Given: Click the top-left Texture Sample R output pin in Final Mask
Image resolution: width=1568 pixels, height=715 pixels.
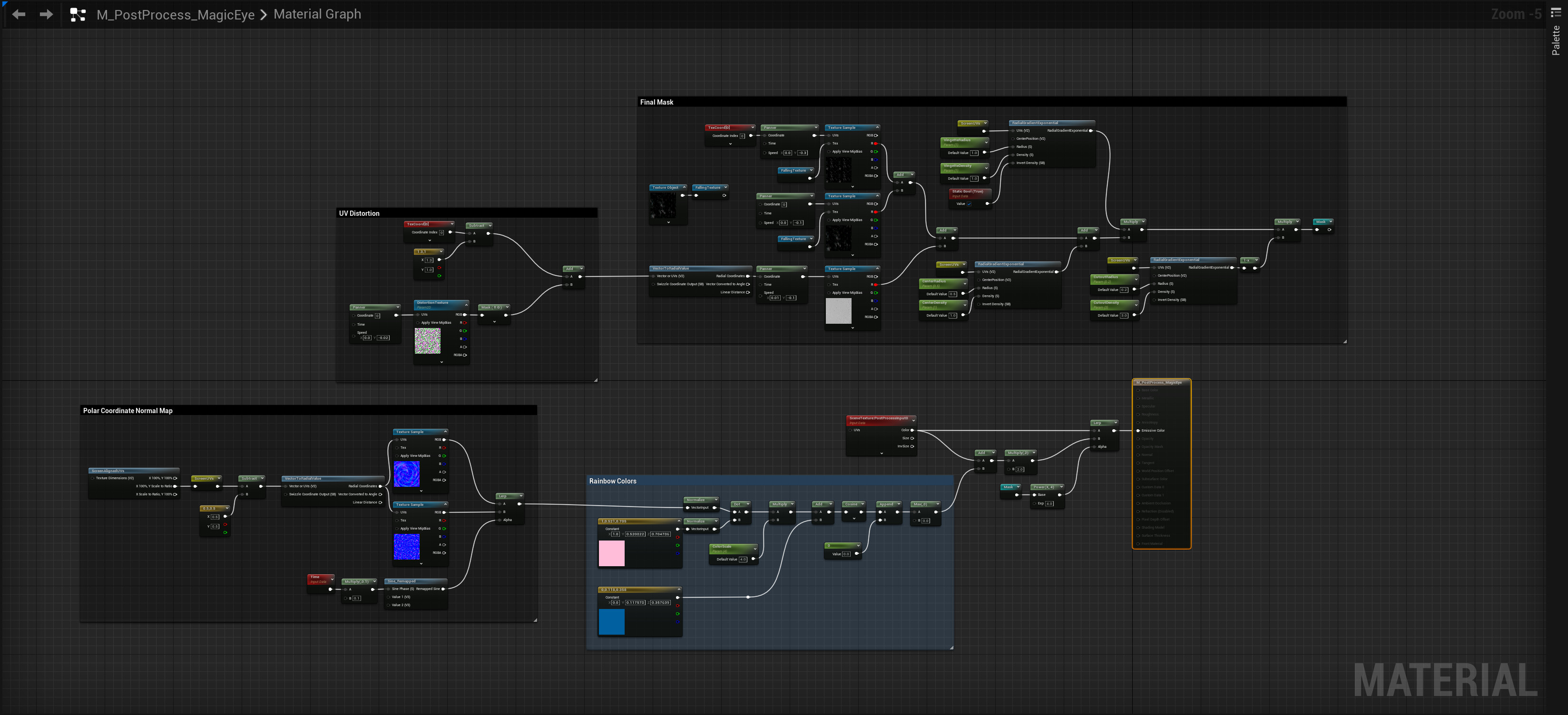Looking at the screenshot, I should tap(875, 144).
